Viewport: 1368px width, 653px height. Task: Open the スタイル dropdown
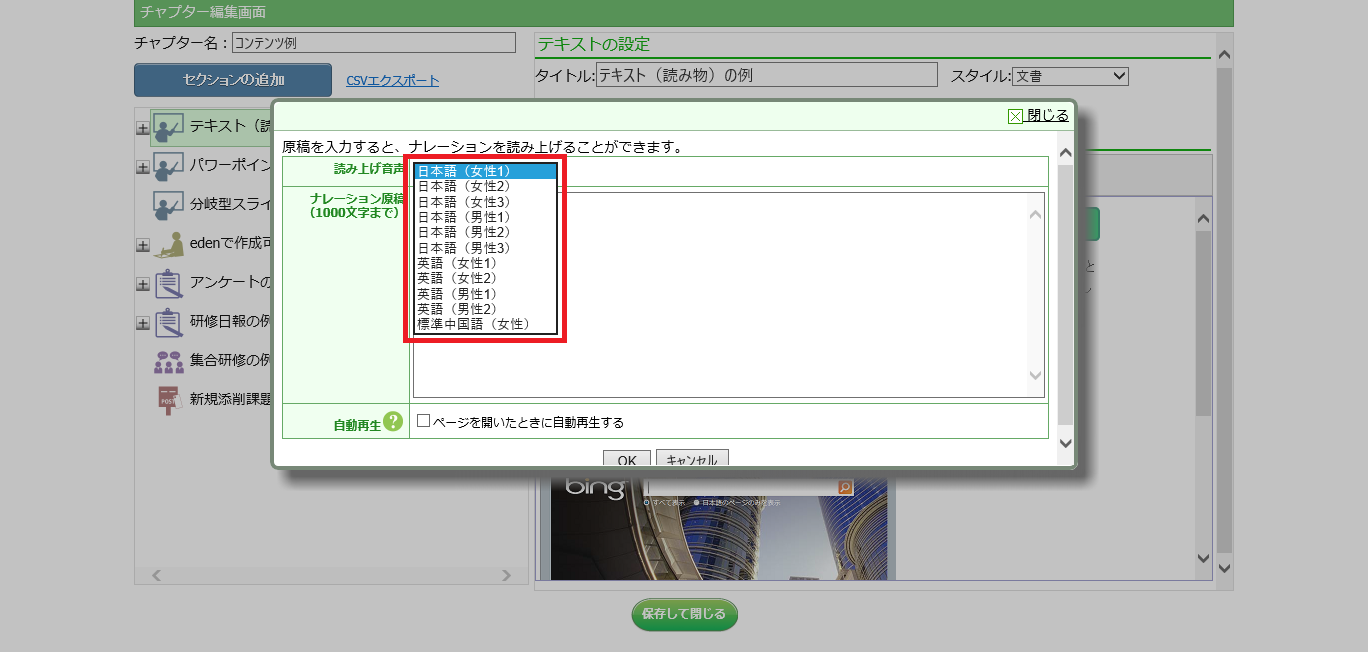pyautogui.click(x=1070, y=76)
